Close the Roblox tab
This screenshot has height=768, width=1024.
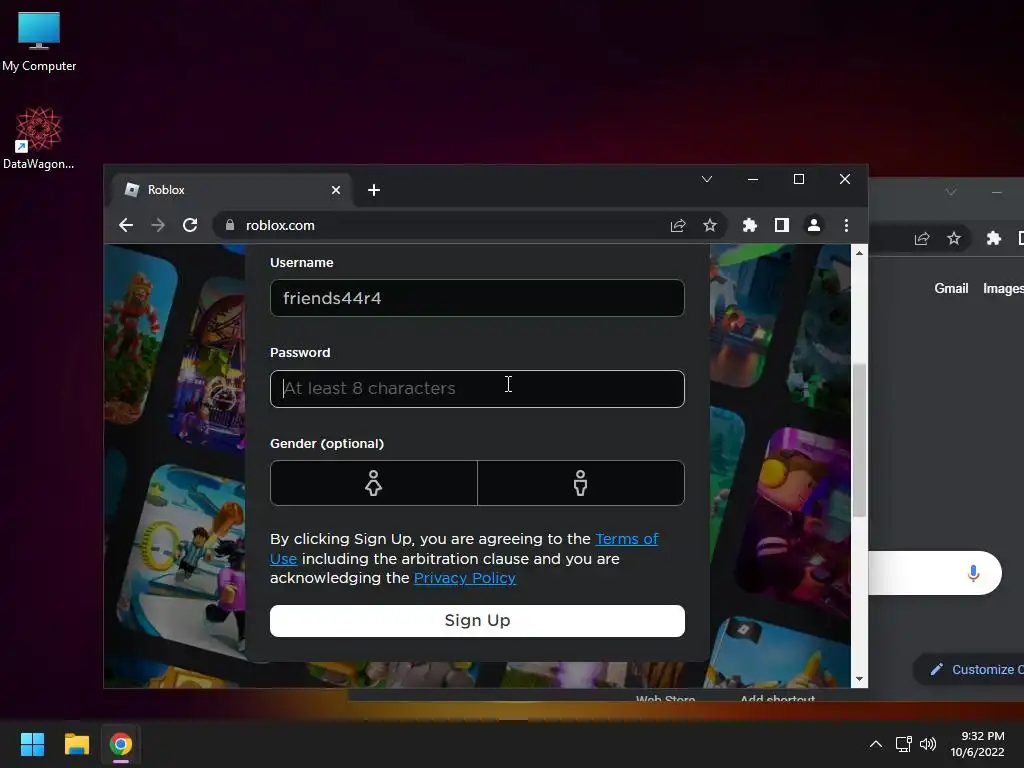[336, 190]
